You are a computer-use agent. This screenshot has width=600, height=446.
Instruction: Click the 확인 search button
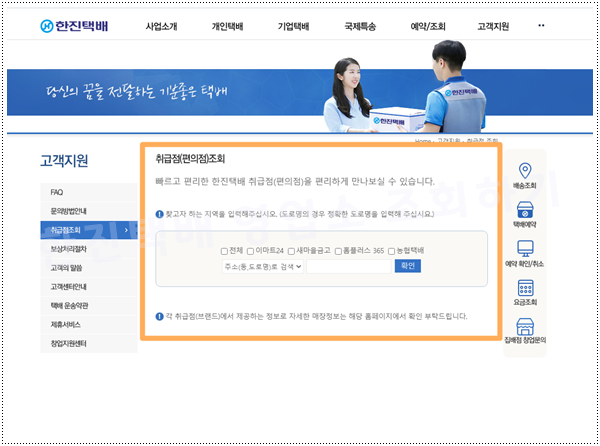408,266
